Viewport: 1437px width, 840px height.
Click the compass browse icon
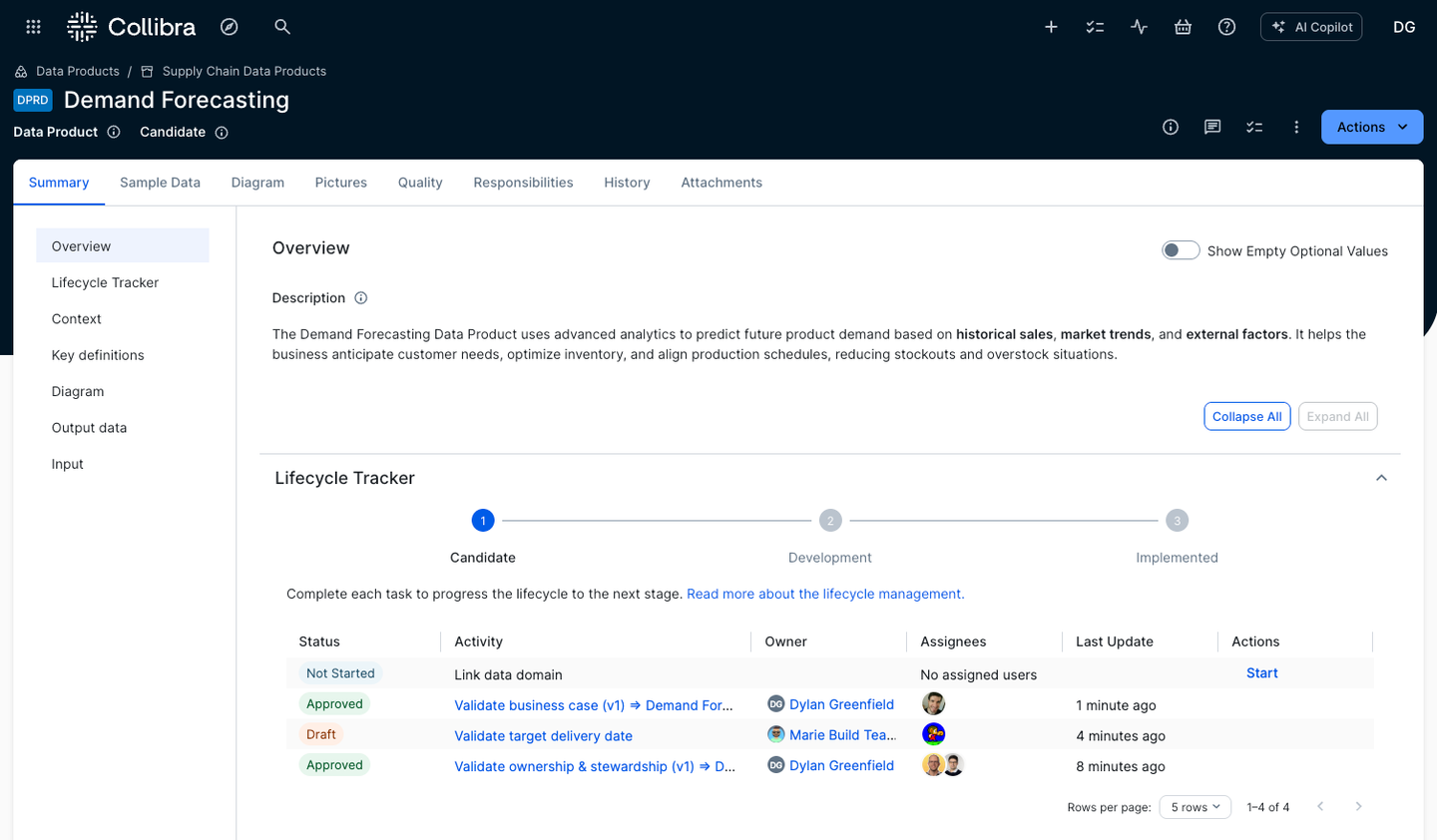(230, 27)
